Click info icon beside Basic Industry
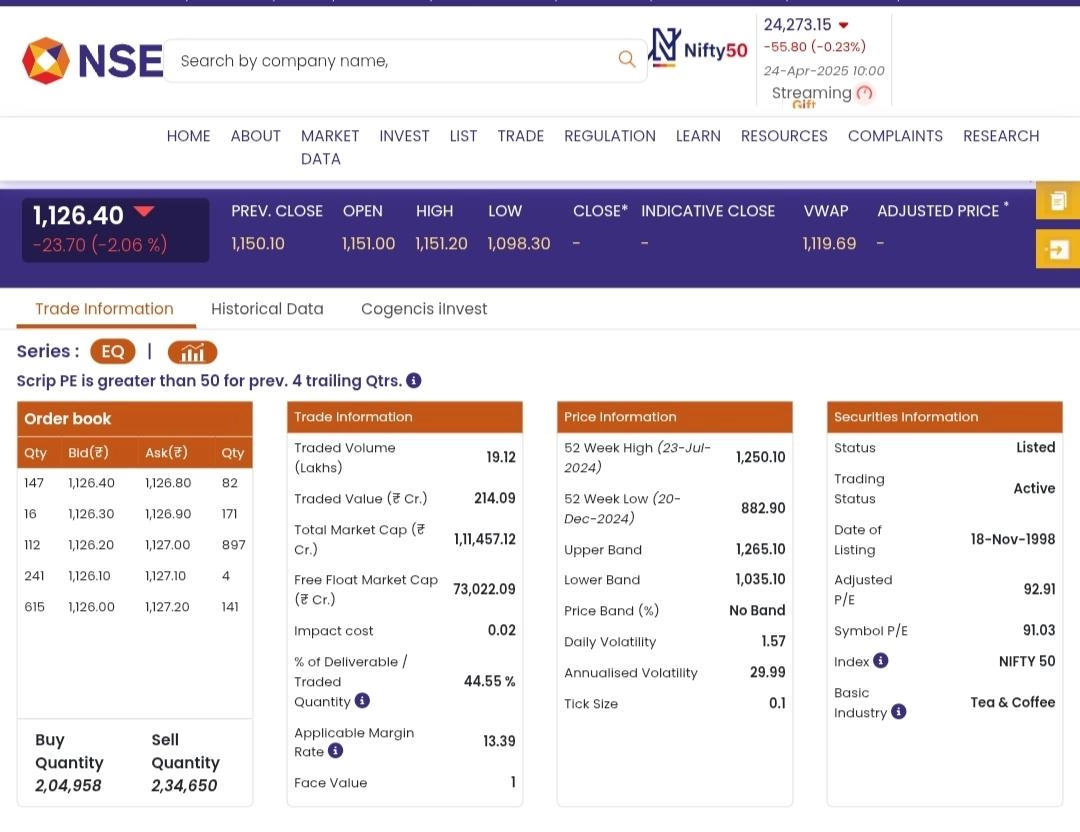The height and width of the screenshot is (832, 1080). tap(899, 712)
